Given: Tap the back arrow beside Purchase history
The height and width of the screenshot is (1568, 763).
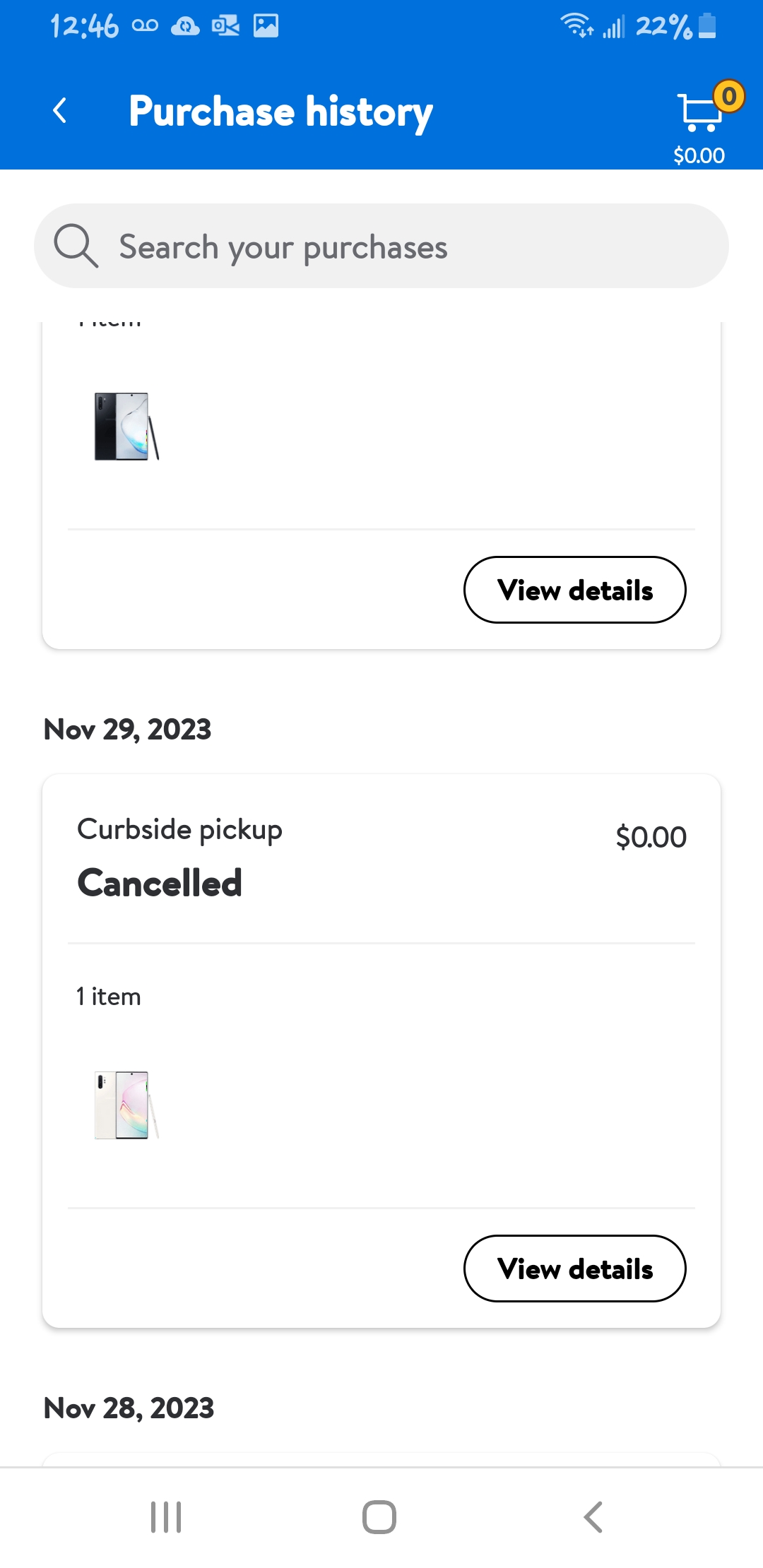Looking at the screenshot, I should [60, 111].
